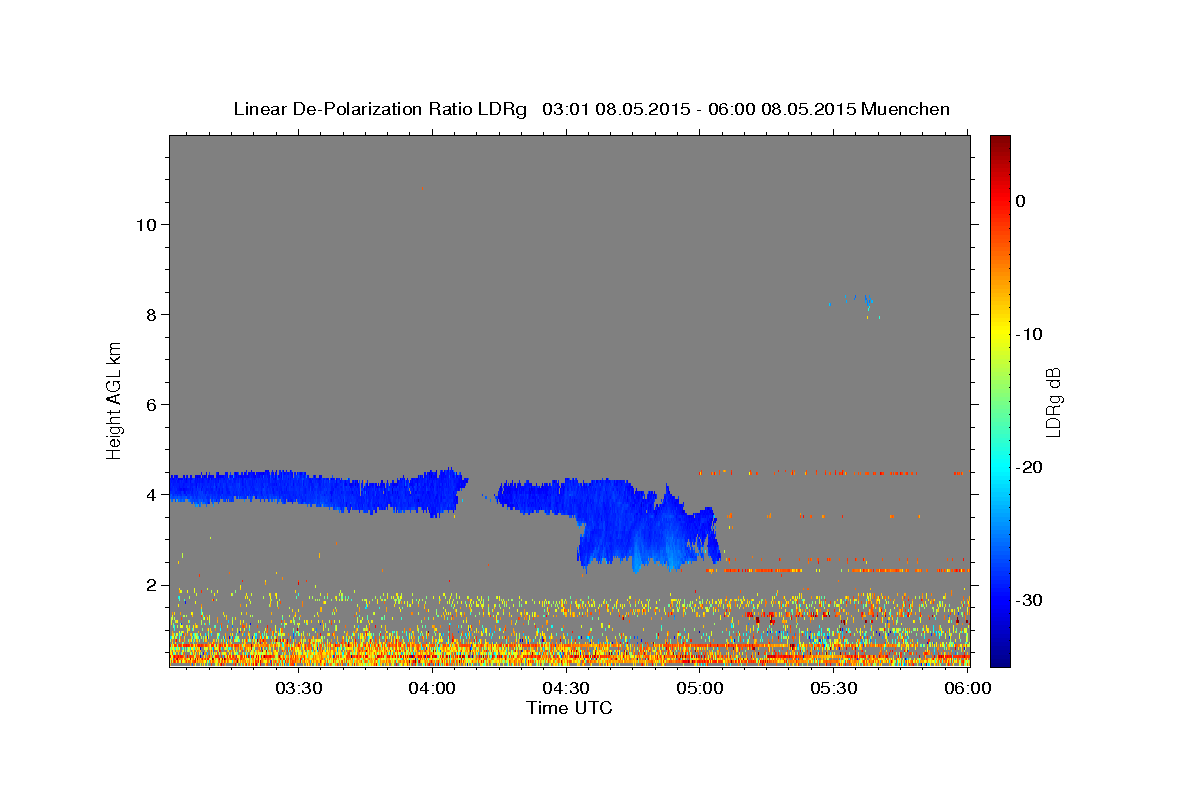Image resolution: width=1200 pixels, height=800 pixels.
Task: Click the height tick label 2
Action: 151,584
